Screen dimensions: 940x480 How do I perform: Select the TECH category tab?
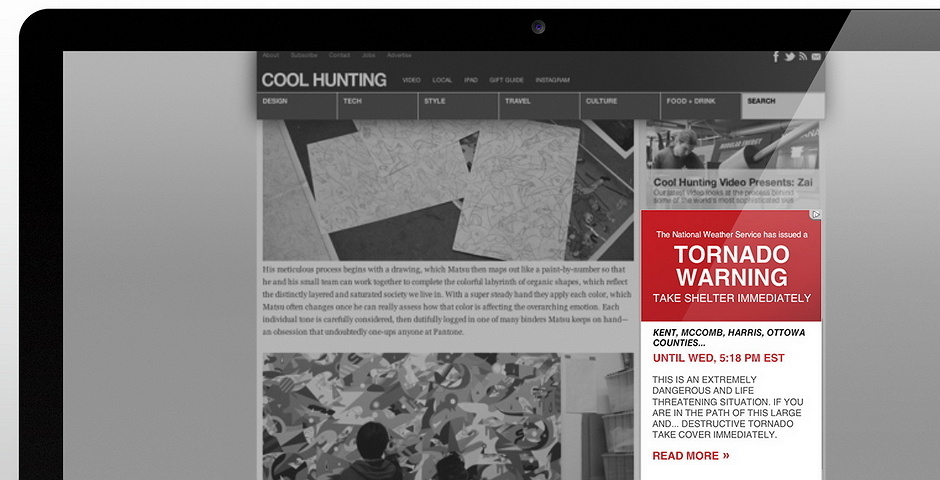point(378,106)
